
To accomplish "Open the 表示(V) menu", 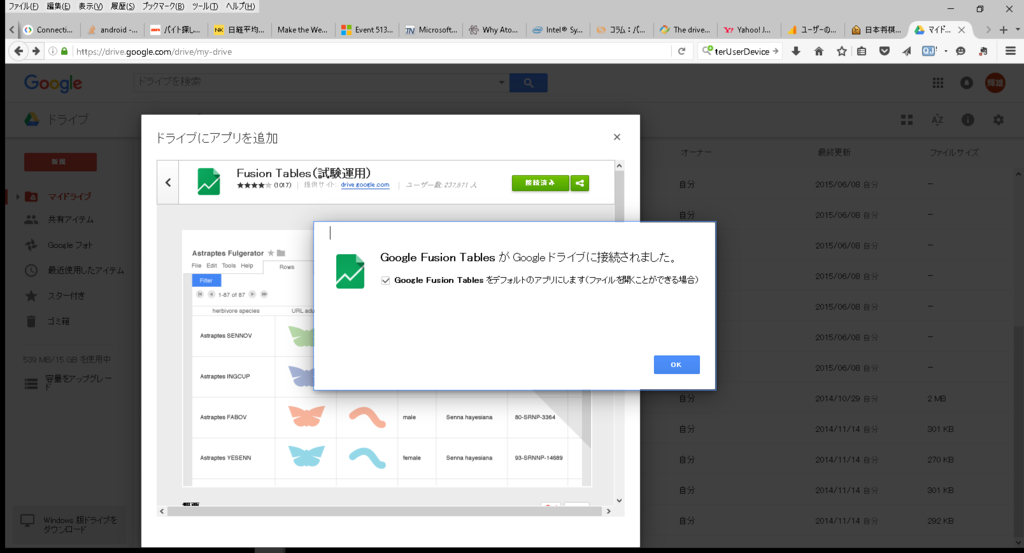I will point(90,6).
